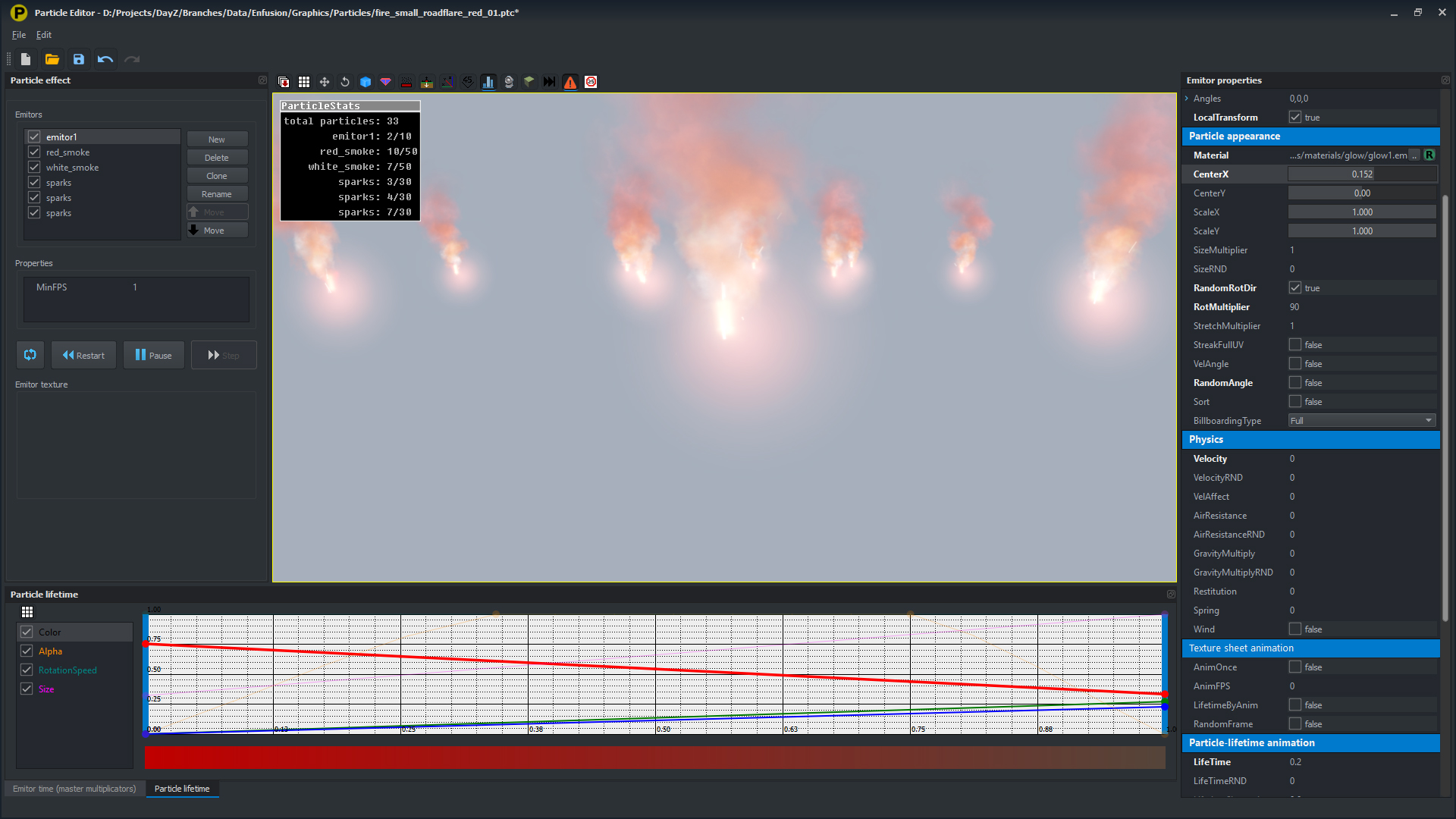Switch to Particle lifetime tab
This screenshot has height=819, width=1456.
tap(182, 788)
